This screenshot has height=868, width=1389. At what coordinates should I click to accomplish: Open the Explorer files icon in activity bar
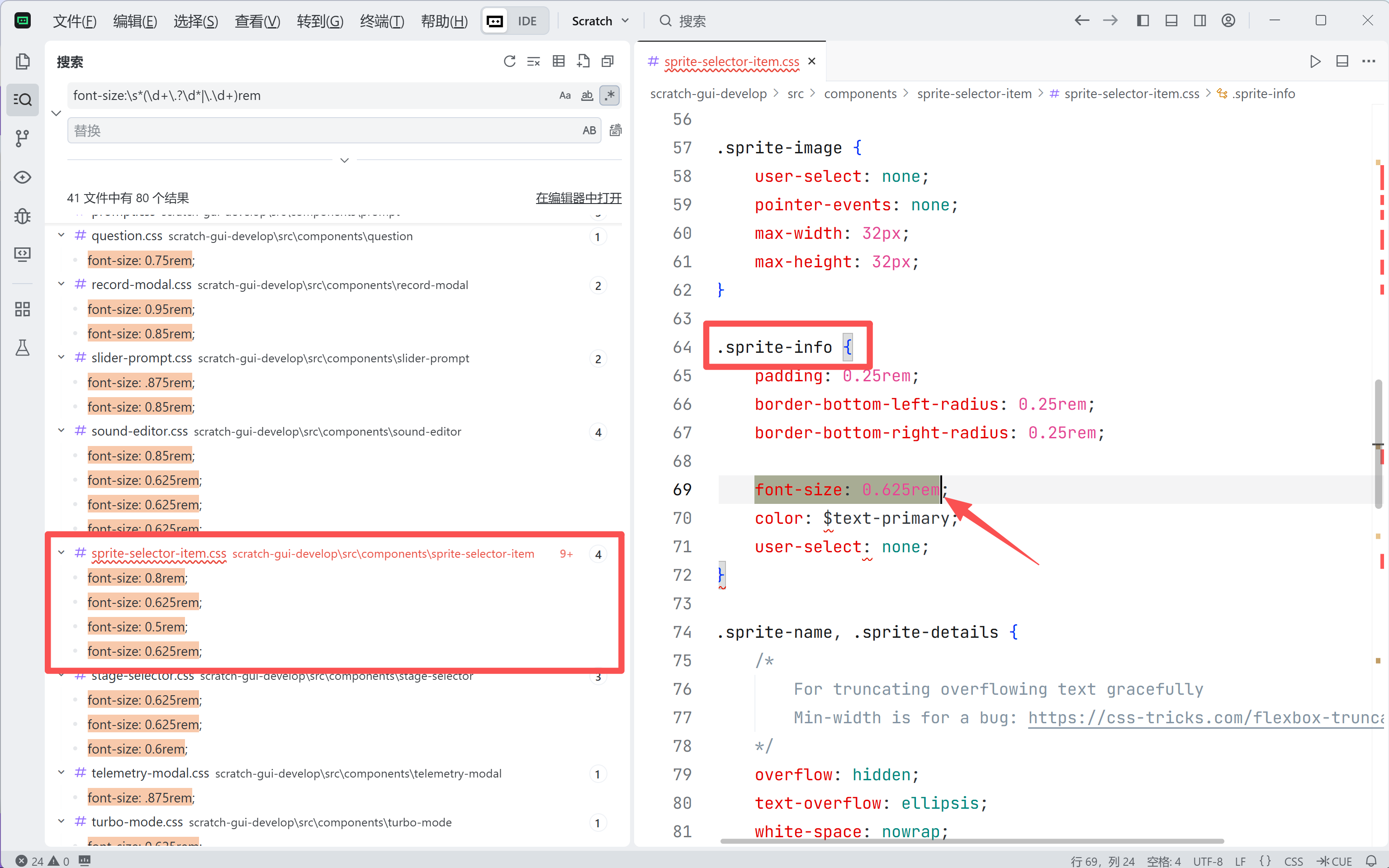coord(22,62)
